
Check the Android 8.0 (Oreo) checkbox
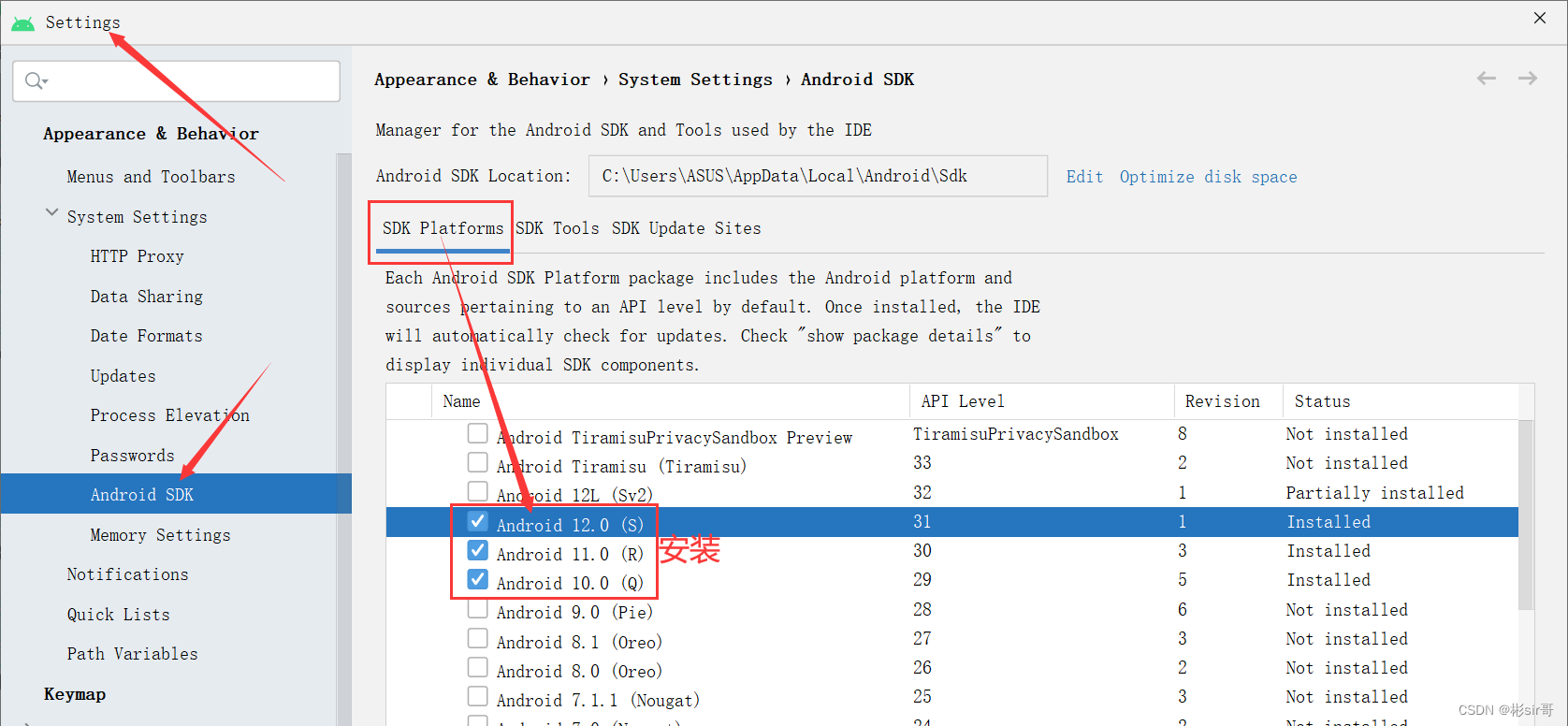pos(478,667)
